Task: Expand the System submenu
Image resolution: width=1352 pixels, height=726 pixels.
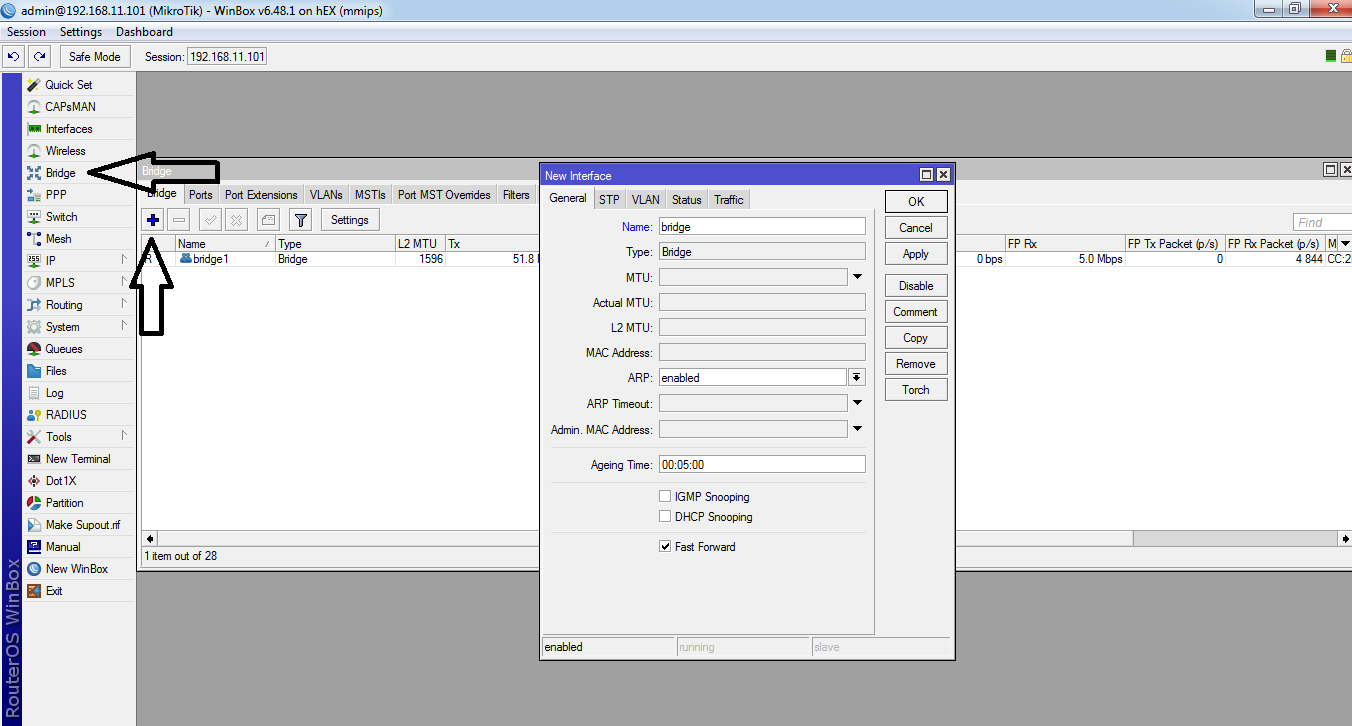Action: [x=124, y=326]
